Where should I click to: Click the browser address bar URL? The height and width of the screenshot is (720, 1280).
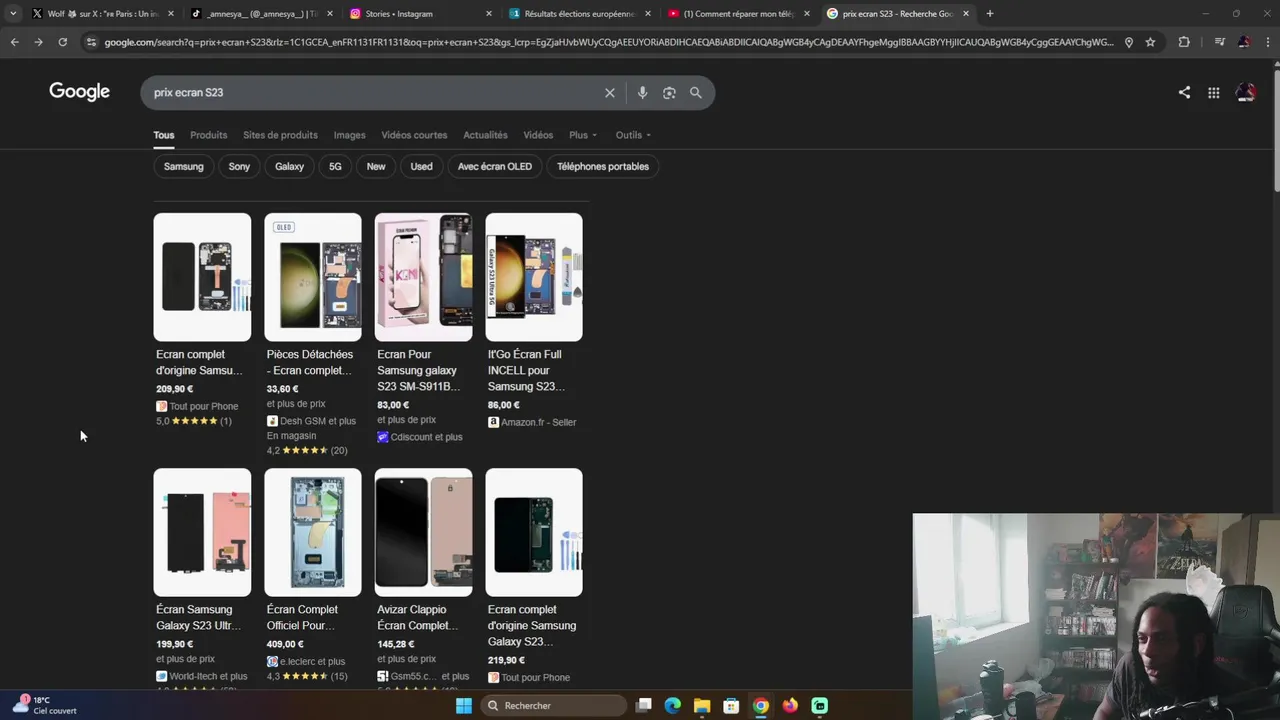pos(608,42)
